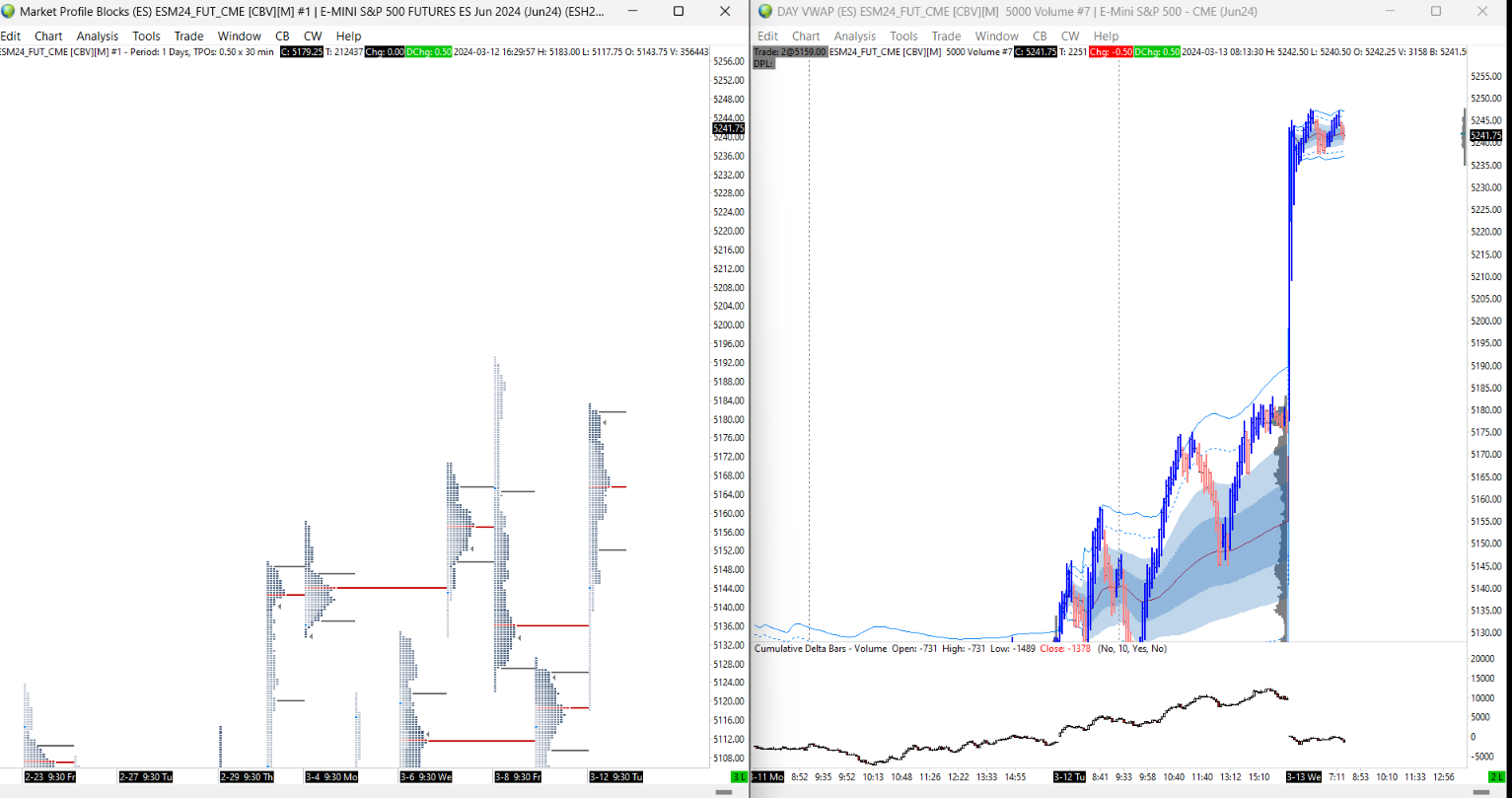Click the 5108.00 price label on Market Profile scale
The image size is (1512, 798).
pyautogui.click(x=728, y=758)
